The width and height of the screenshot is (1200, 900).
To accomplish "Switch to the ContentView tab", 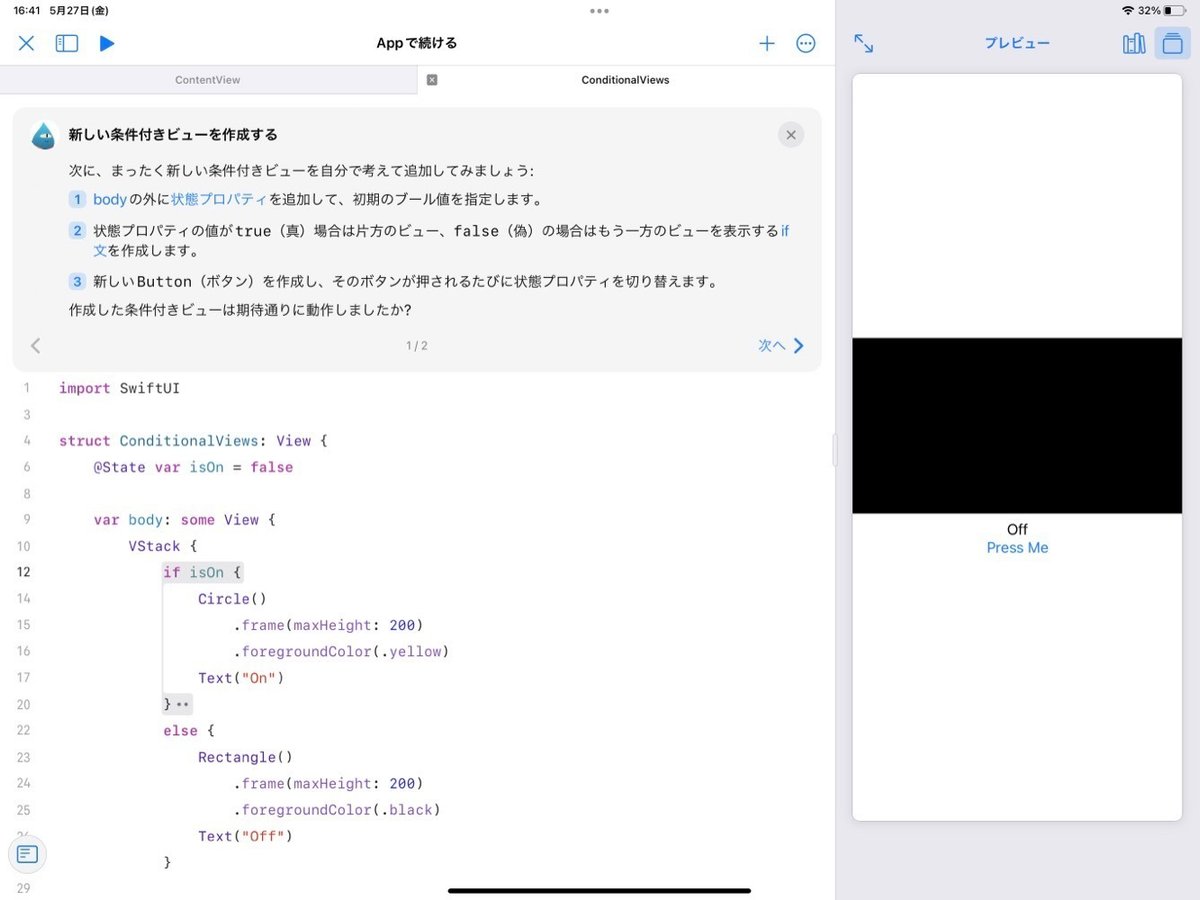I will (208, 80).
